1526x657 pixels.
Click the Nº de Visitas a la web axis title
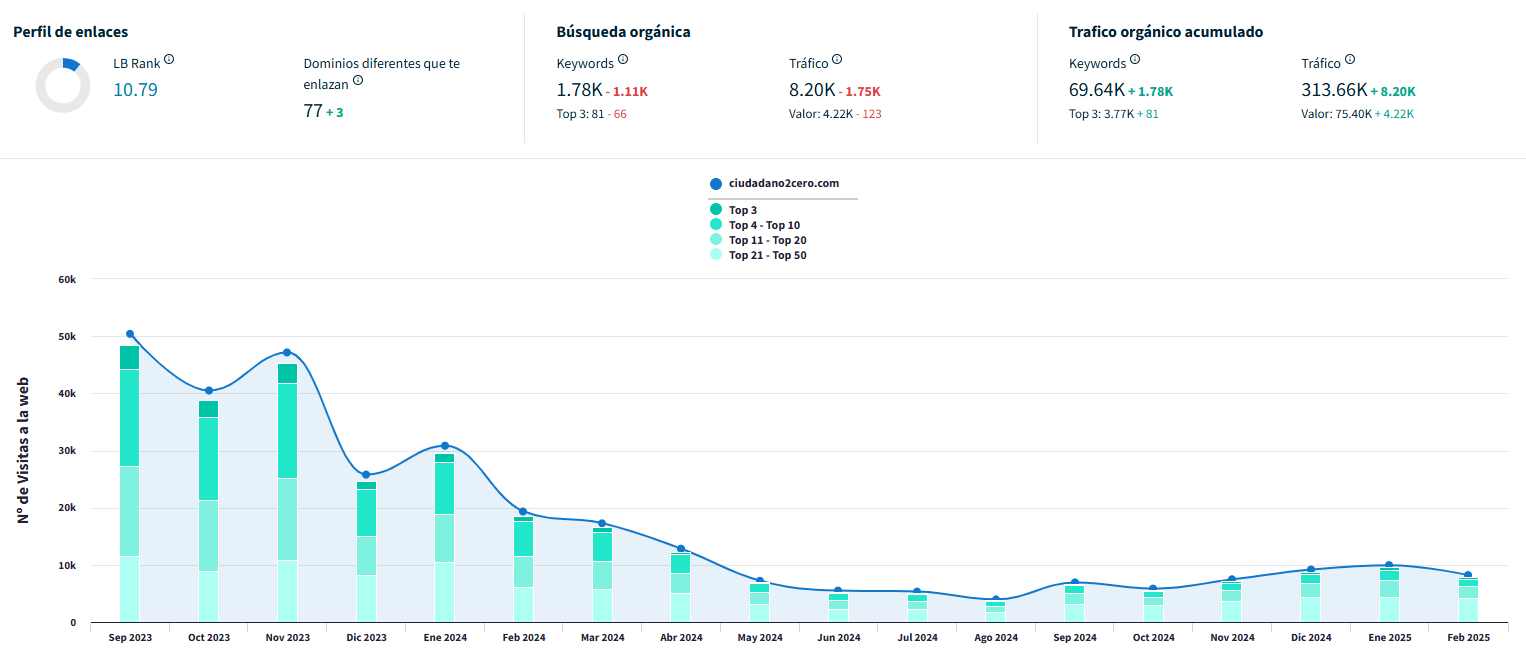[x=22, y=451]
